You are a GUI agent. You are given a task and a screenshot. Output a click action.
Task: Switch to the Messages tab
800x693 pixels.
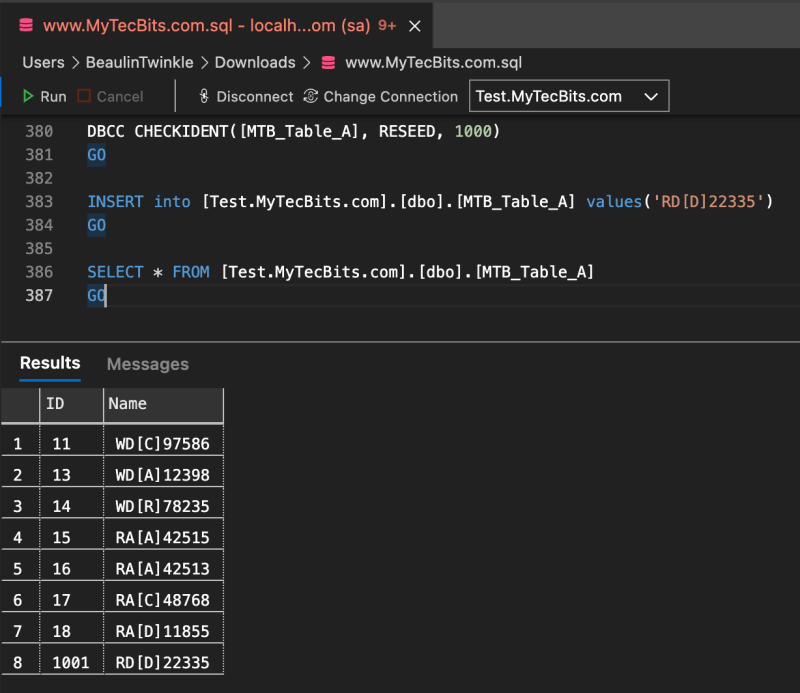pos(147,364)
